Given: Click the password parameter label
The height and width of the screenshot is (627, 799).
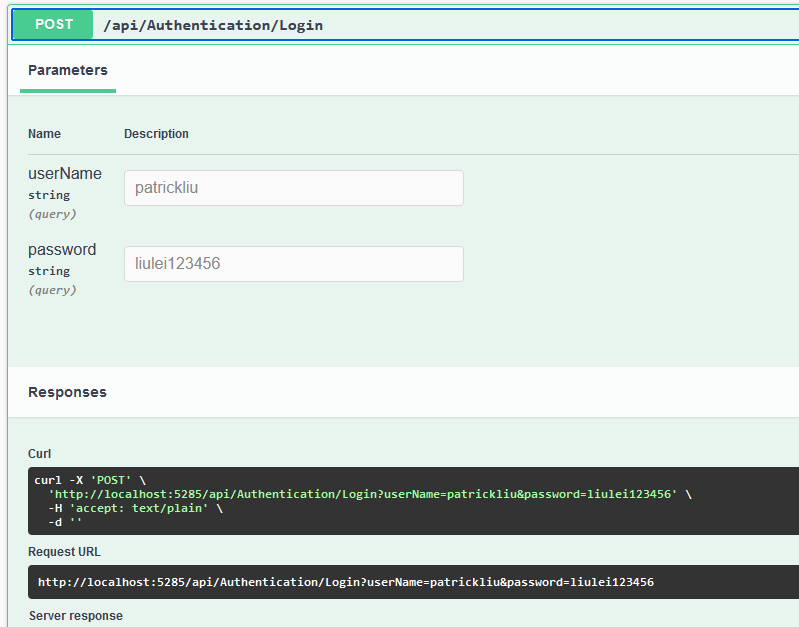Looking at the screenshot, I should (x=62, y=250).
